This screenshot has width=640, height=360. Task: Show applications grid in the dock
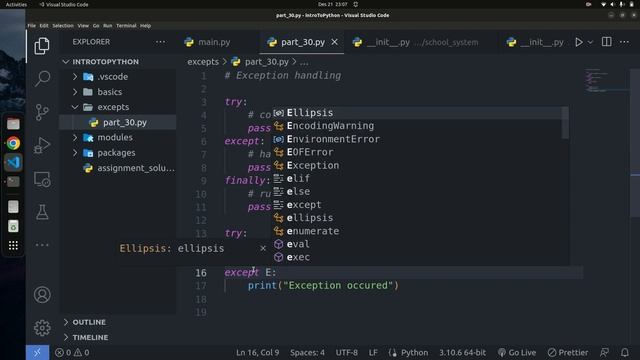click(13, 245)
